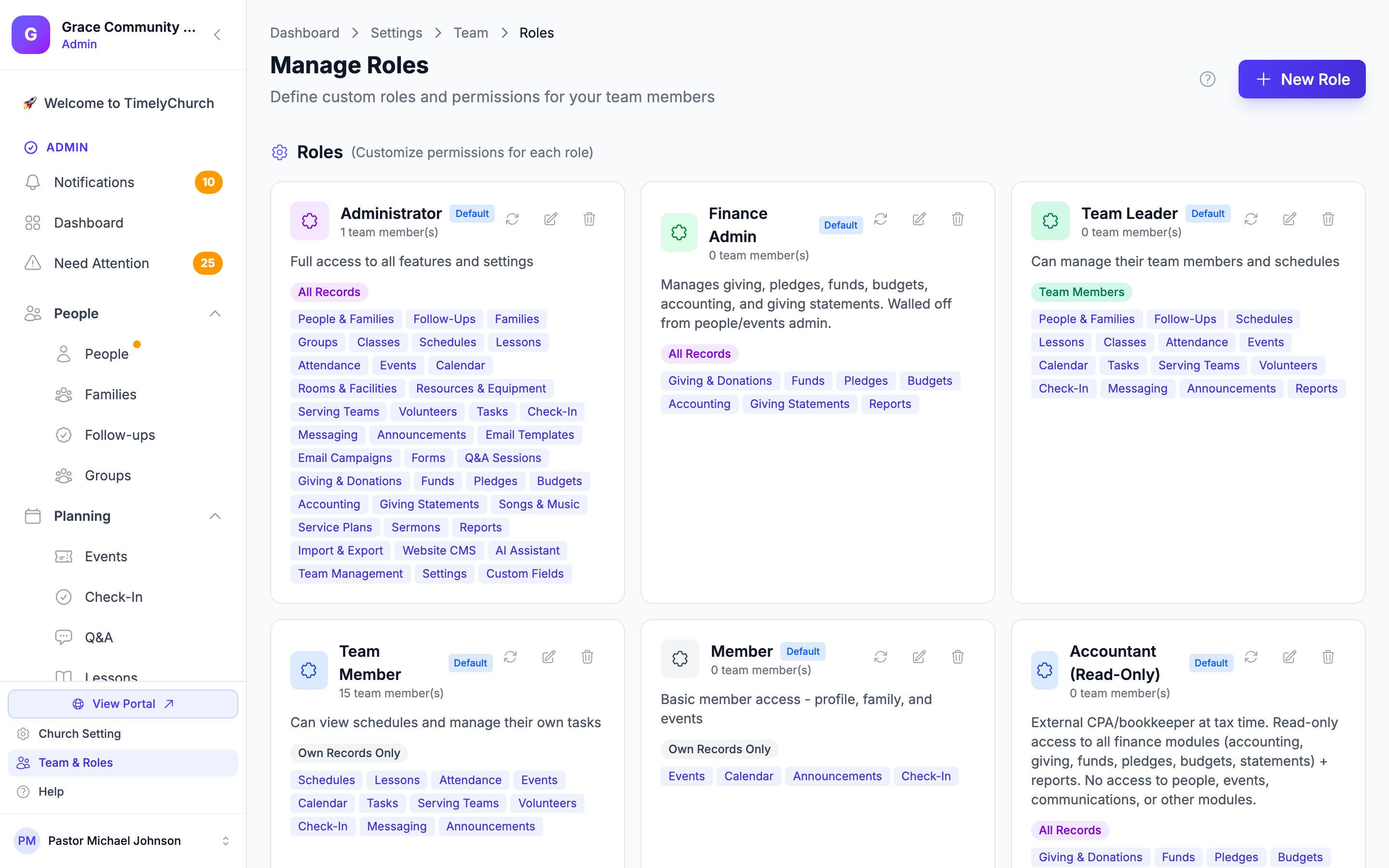The height and width of the screenshot is (868, 1389).
Task: Edit the Administrator role
Action: (550, 219)
